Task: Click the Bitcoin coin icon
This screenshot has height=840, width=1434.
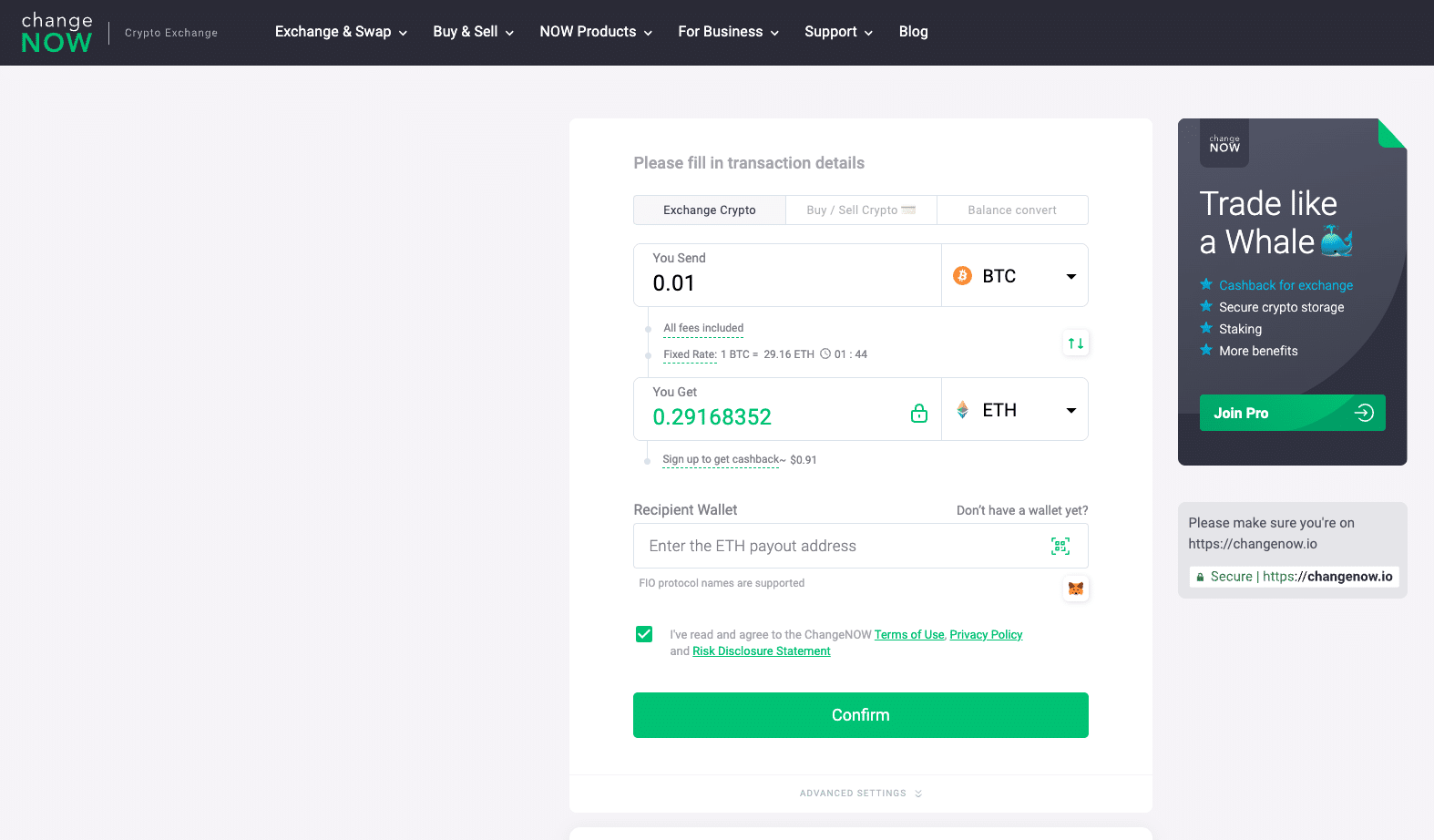Action: pos(962,275)
